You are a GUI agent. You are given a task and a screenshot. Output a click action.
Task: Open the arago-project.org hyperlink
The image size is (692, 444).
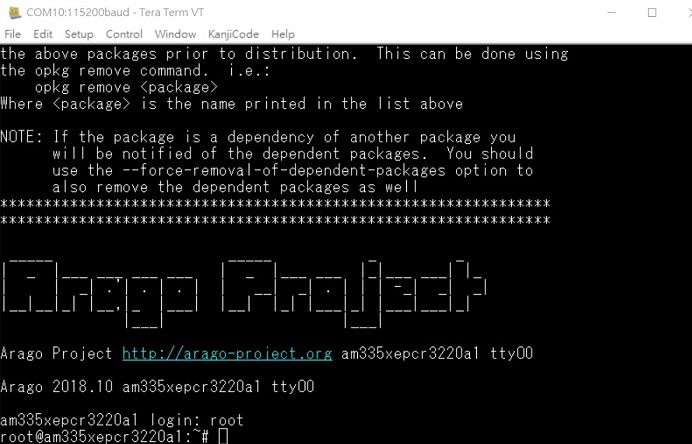227,354
